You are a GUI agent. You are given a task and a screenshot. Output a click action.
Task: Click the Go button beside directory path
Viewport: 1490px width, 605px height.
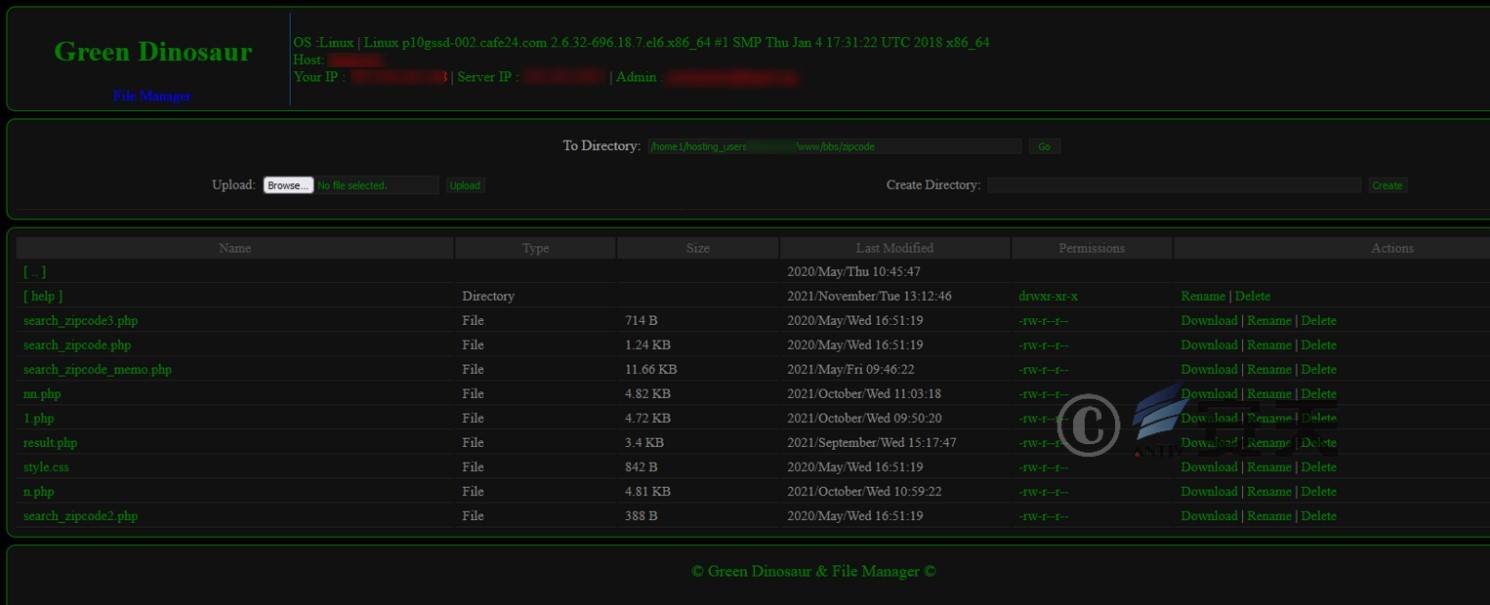click(1044, 146)
